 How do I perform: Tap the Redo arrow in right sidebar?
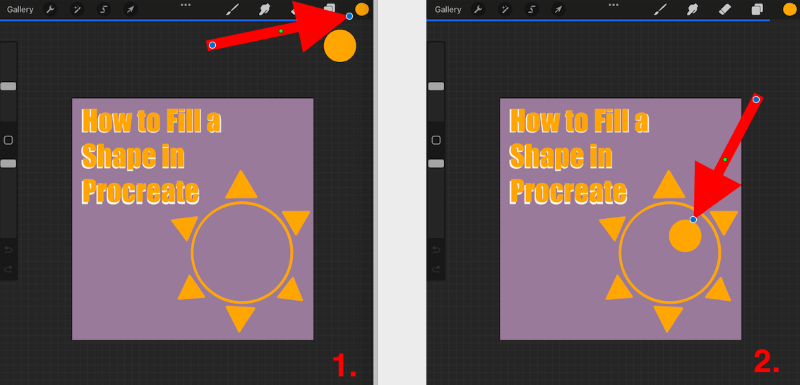436,269
